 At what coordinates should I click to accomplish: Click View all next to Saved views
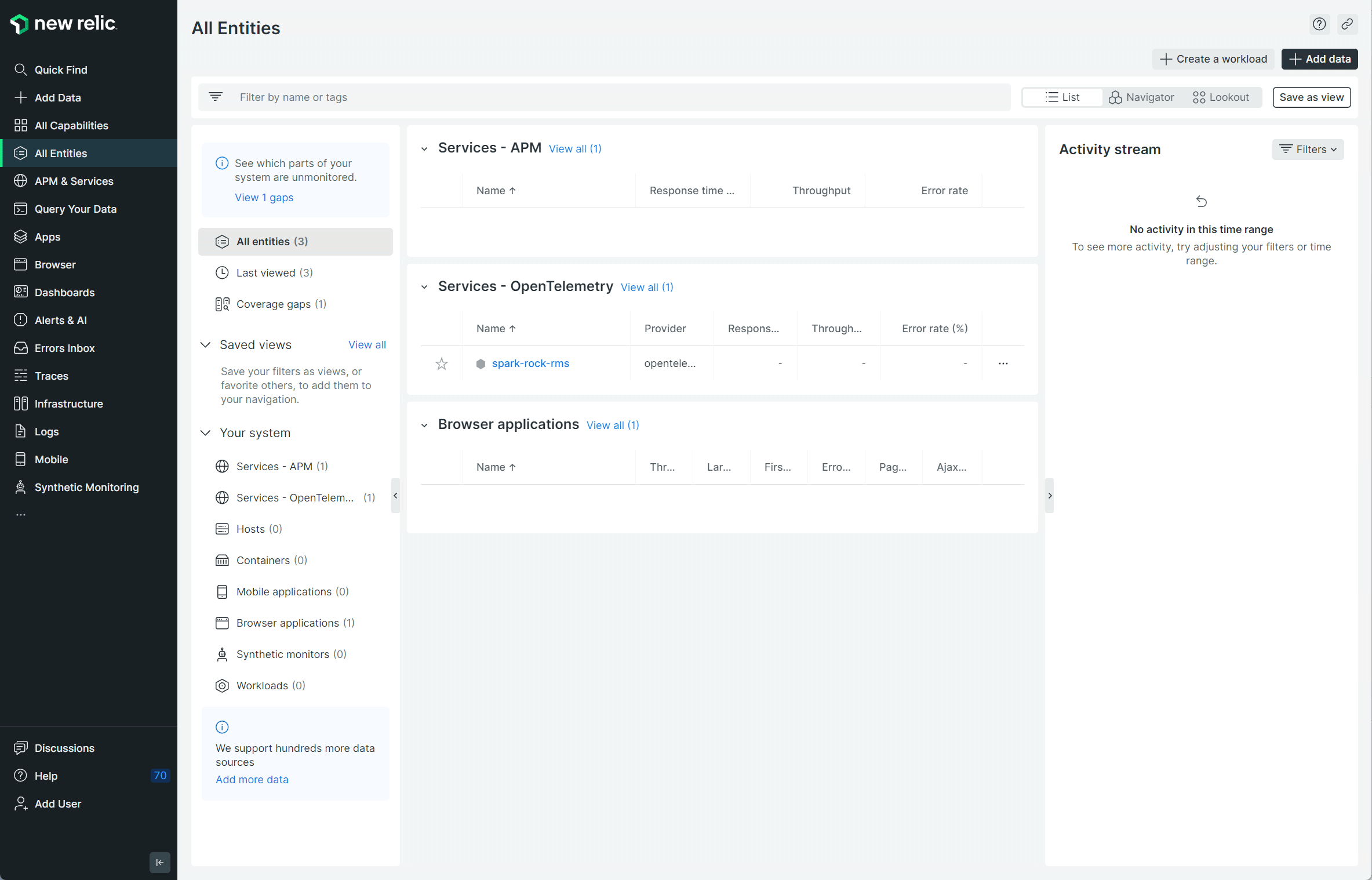point(367,345)
